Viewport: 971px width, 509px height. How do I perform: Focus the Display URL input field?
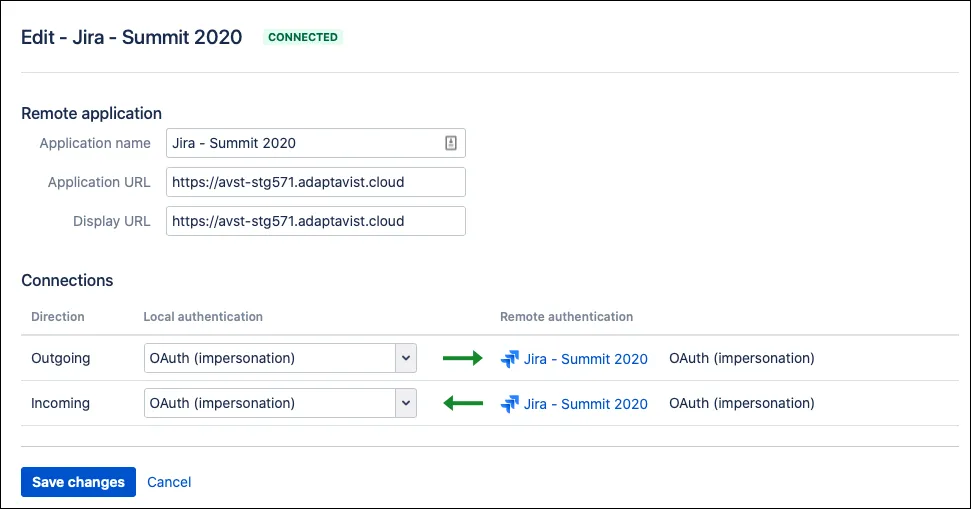point(316,221)
